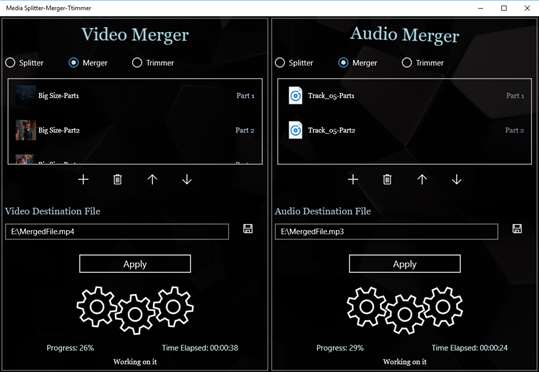Click Part 2 label of Track_05-Part2
This screenshot has width=539, height=372.
point(515,130)
